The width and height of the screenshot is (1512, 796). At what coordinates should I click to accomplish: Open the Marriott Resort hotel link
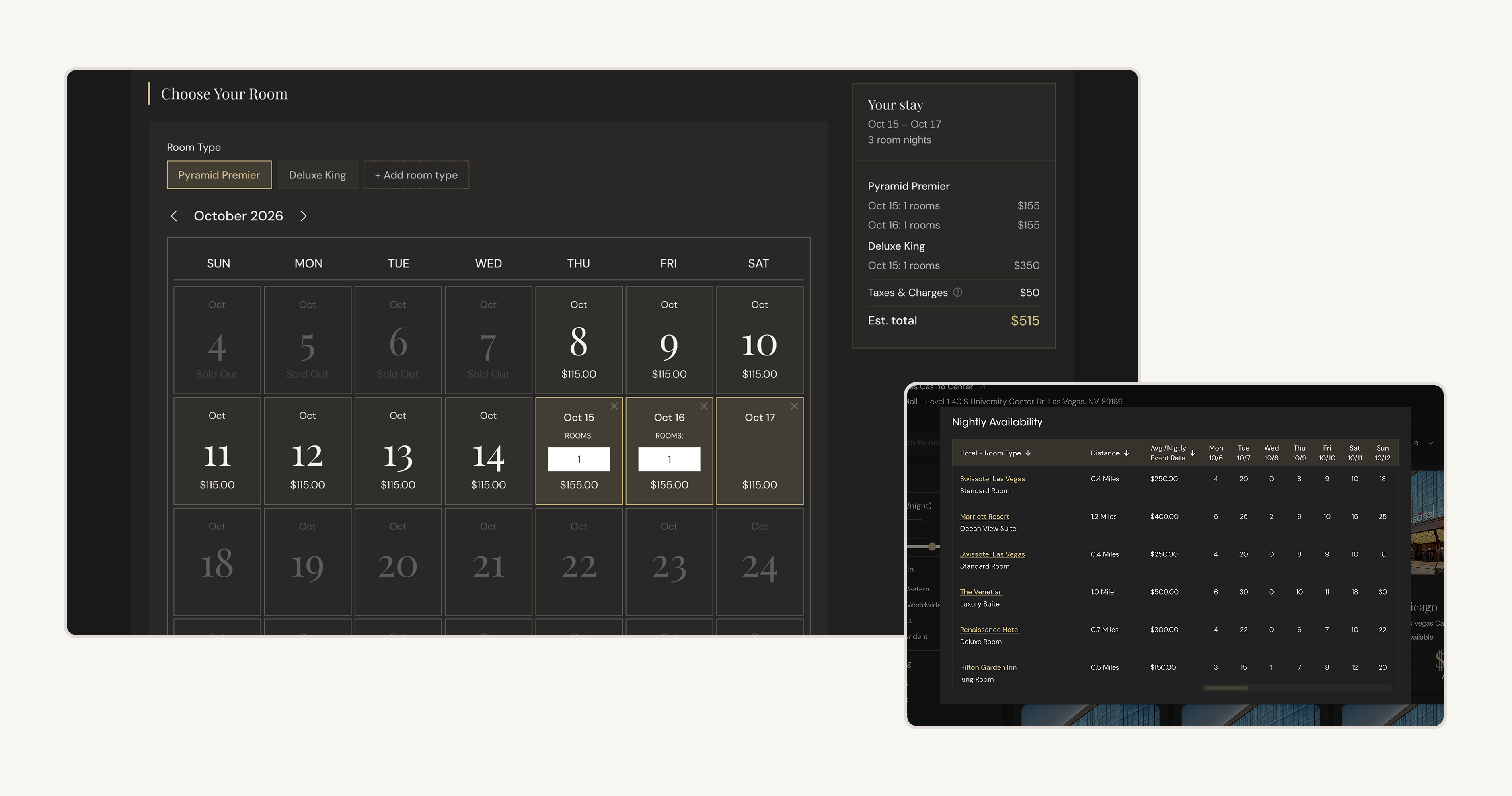tap(984, 517)
